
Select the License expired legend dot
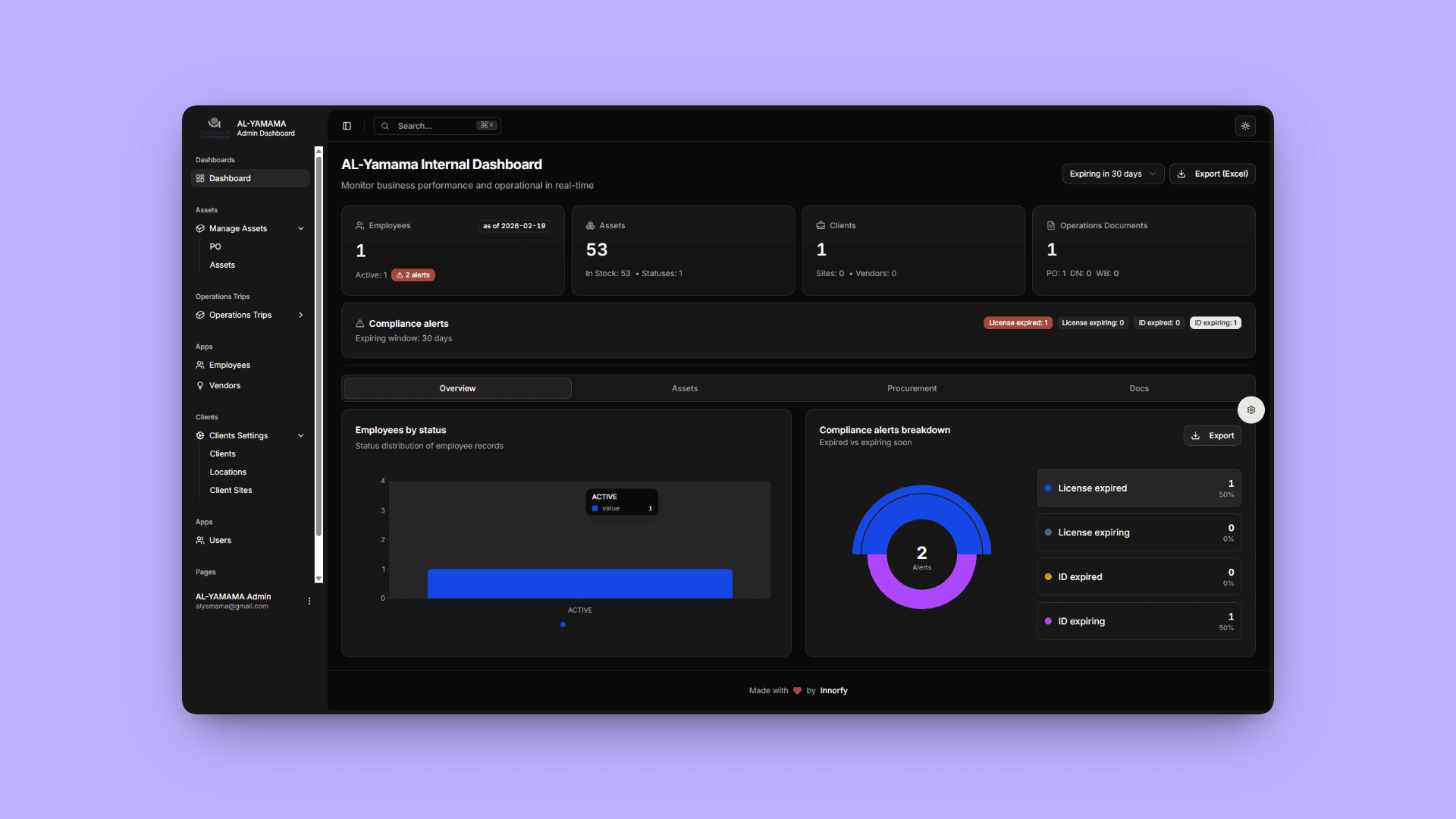coord(1049,488)
